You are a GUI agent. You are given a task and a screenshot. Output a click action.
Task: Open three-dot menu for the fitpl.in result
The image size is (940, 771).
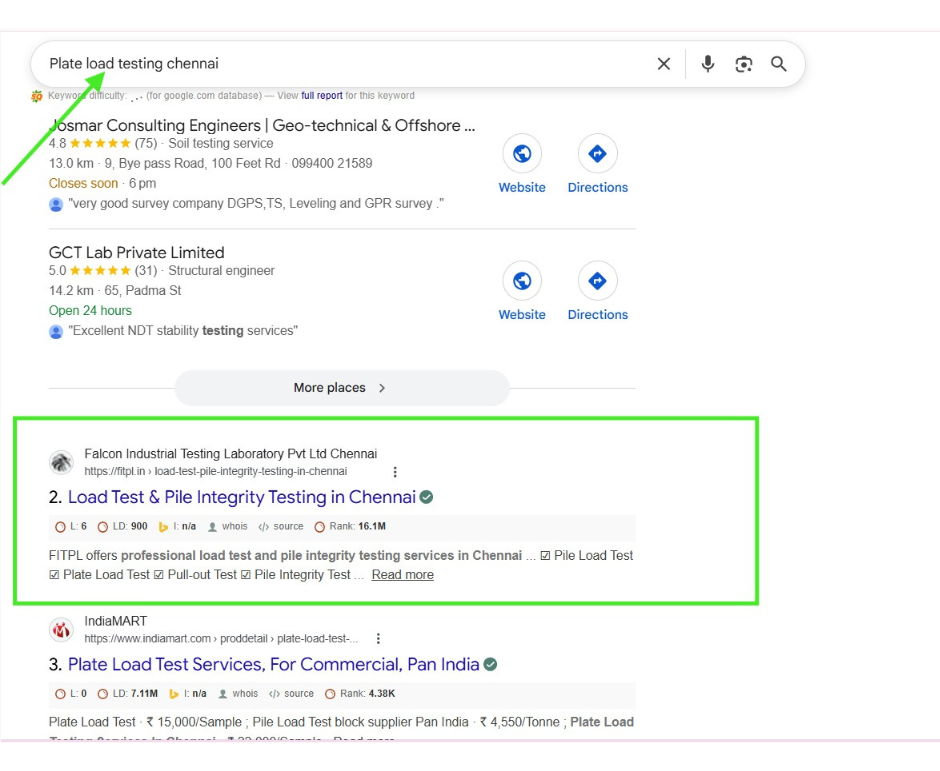pos(394,472)
